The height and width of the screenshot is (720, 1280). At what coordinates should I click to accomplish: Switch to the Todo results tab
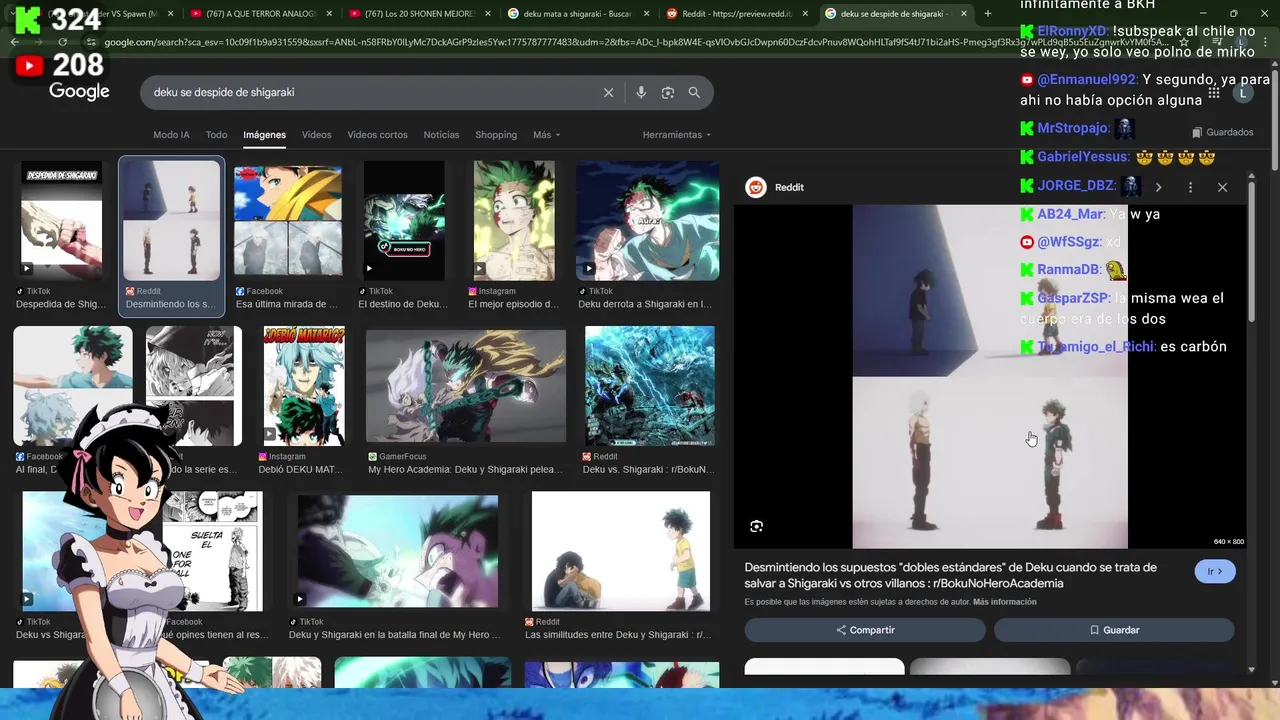(x=216, y=135)
